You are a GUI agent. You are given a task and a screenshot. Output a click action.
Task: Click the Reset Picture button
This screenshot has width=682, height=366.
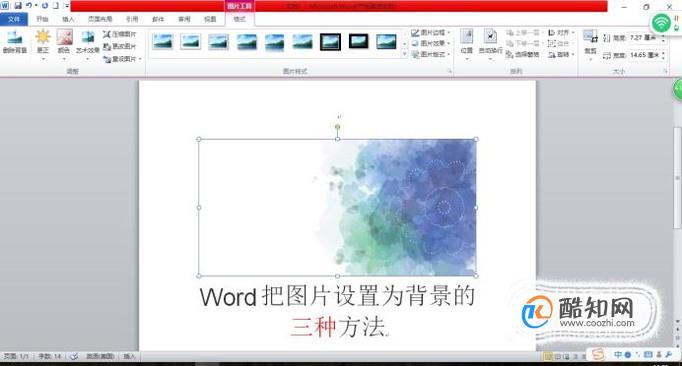pyautogui.click(x=122, y=59)
